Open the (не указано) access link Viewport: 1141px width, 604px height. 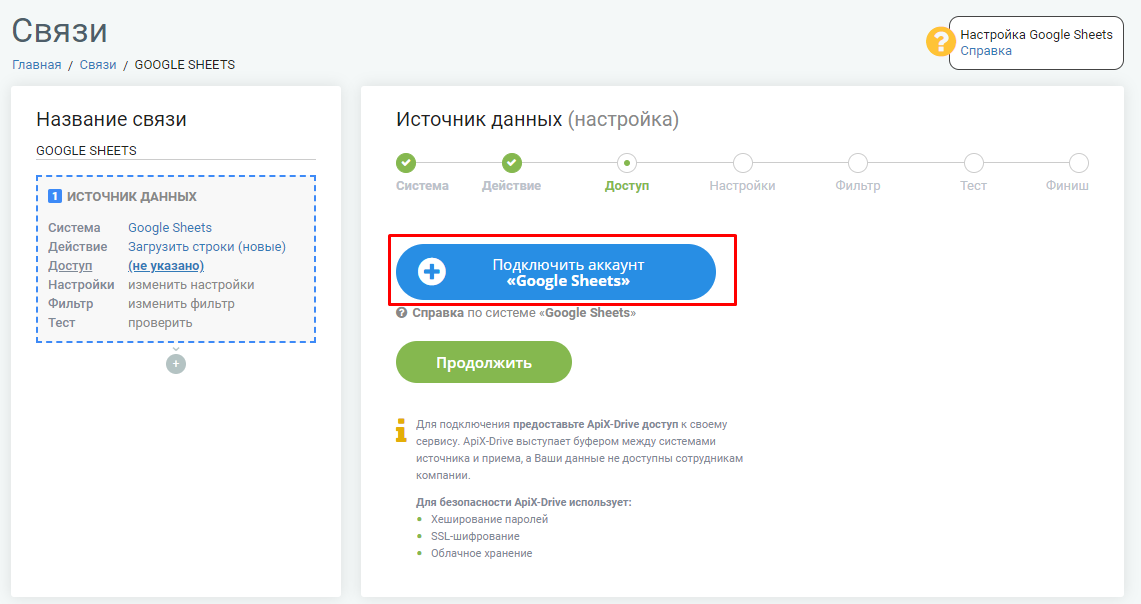pos(166,266)
